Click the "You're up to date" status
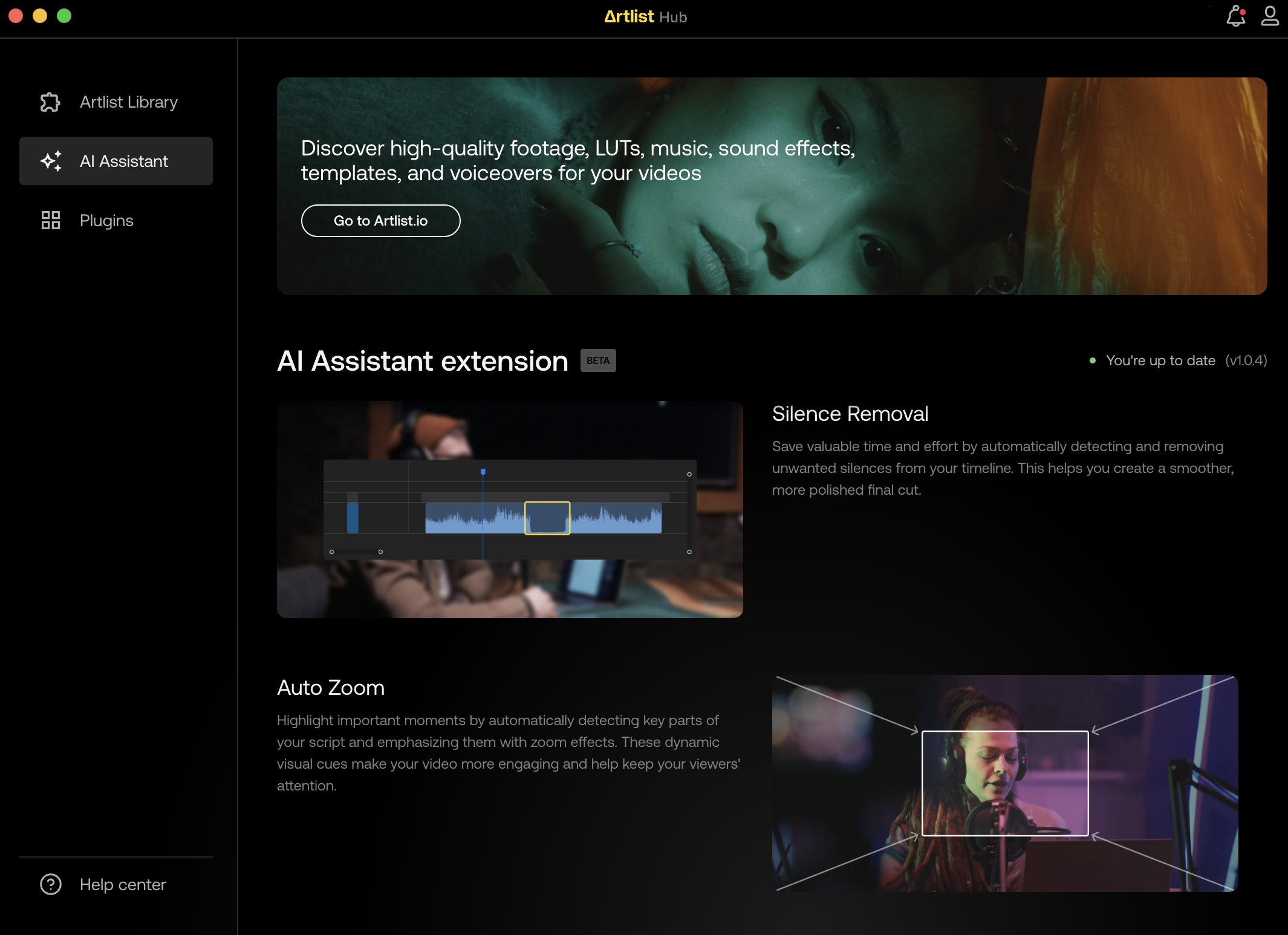The image size is (1288, 935). pos(1160,360)
